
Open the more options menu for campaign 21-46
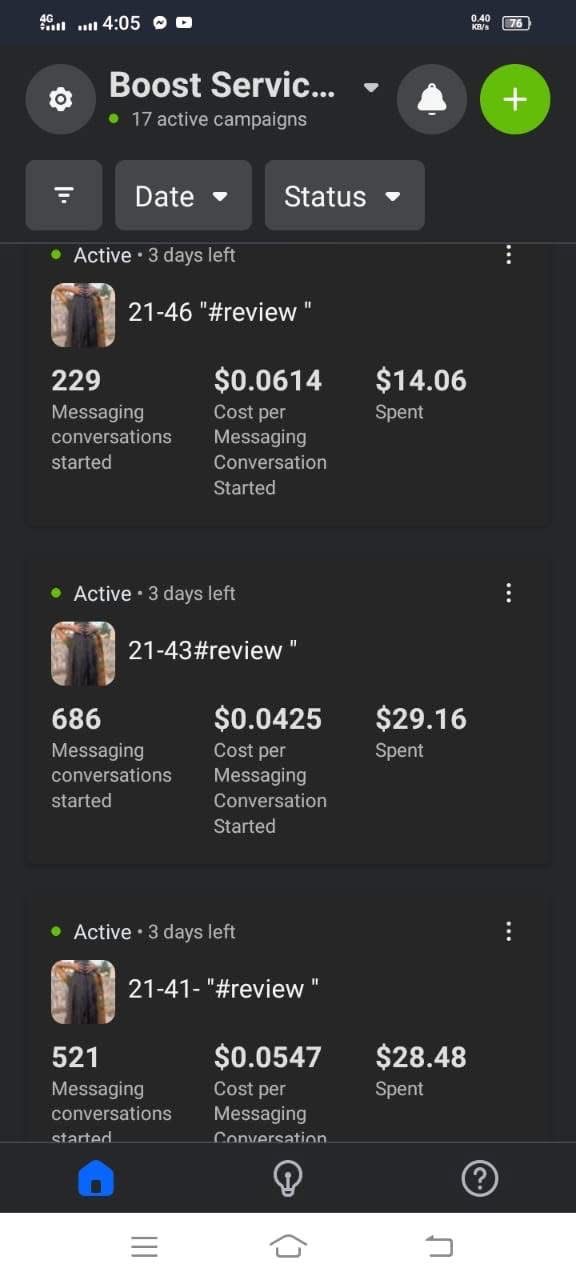click(x=508, y=255)
